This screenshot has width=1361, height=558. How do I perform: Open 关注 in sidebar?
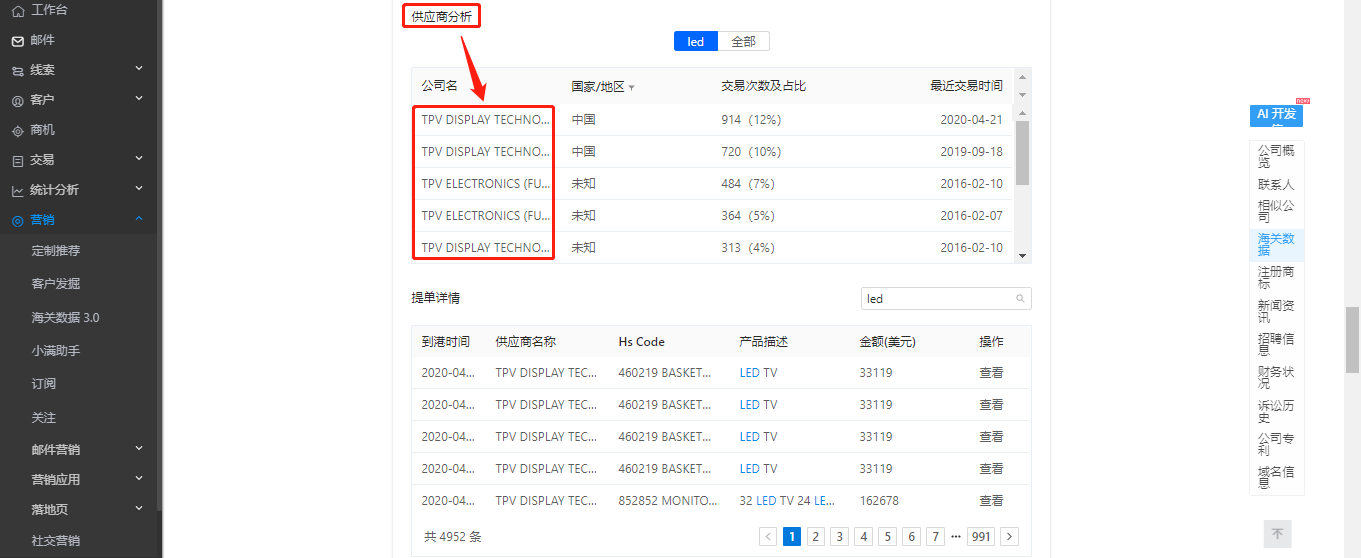(x=44, y=418)
